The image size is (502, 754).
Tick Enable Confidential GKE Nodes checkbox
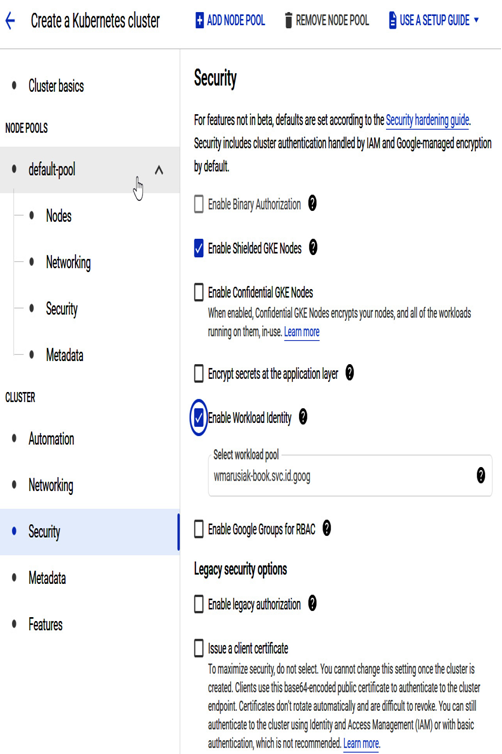coord(199,292)
